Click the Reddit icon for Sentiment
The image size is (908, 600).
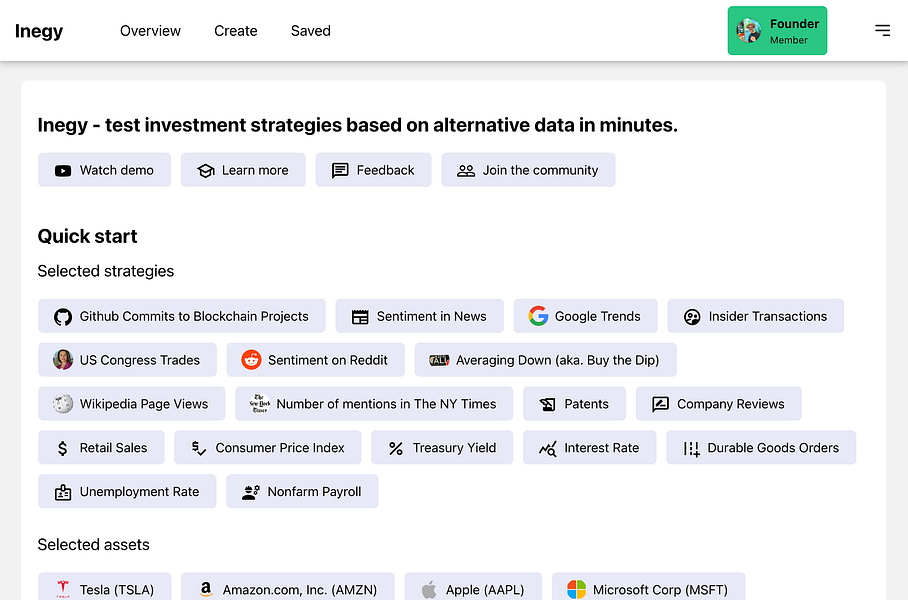coord(251,360)
